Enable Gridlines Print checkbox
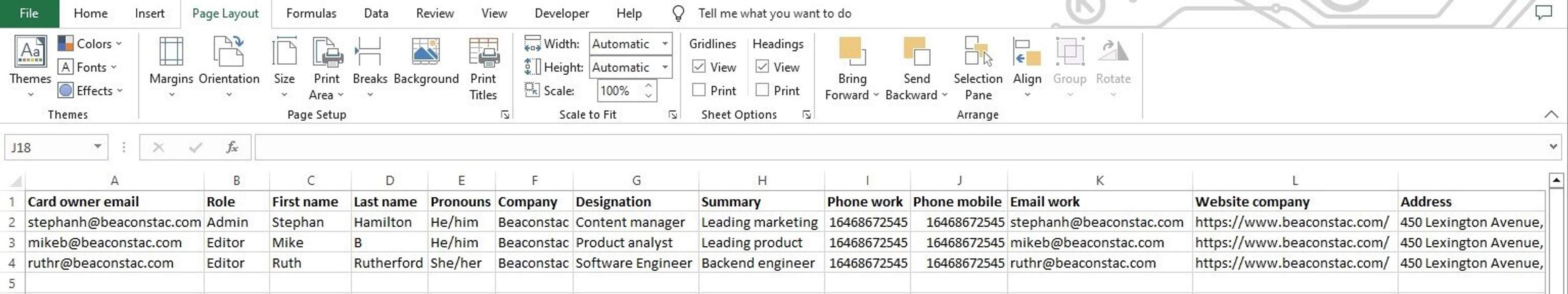Image resolution: width=1568 pixels, height=294 pixels. point(699,91)
